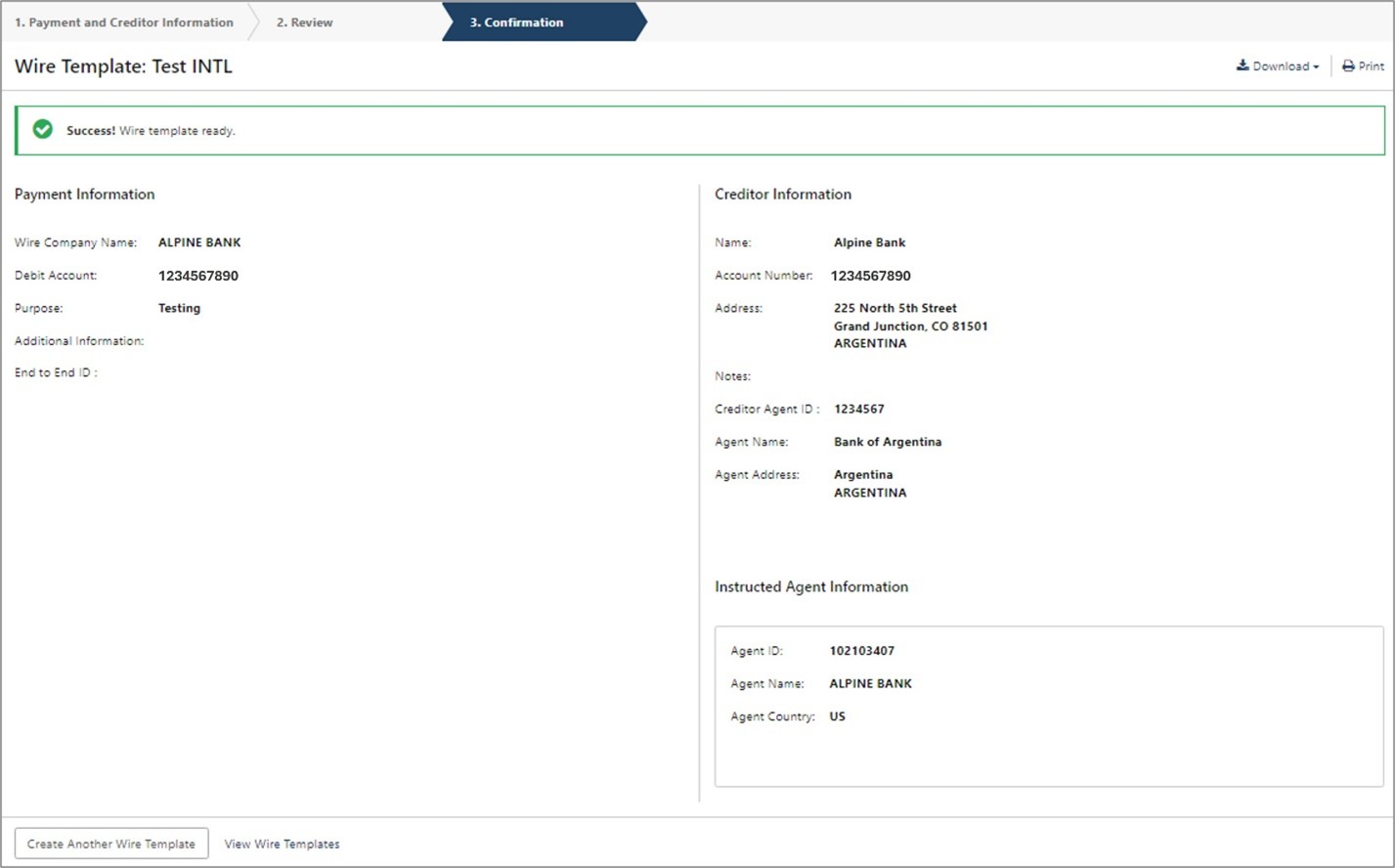Click the Purpose value Testing
The height and width of the screenshot is (868, 1395).
[x=179, y=308]
